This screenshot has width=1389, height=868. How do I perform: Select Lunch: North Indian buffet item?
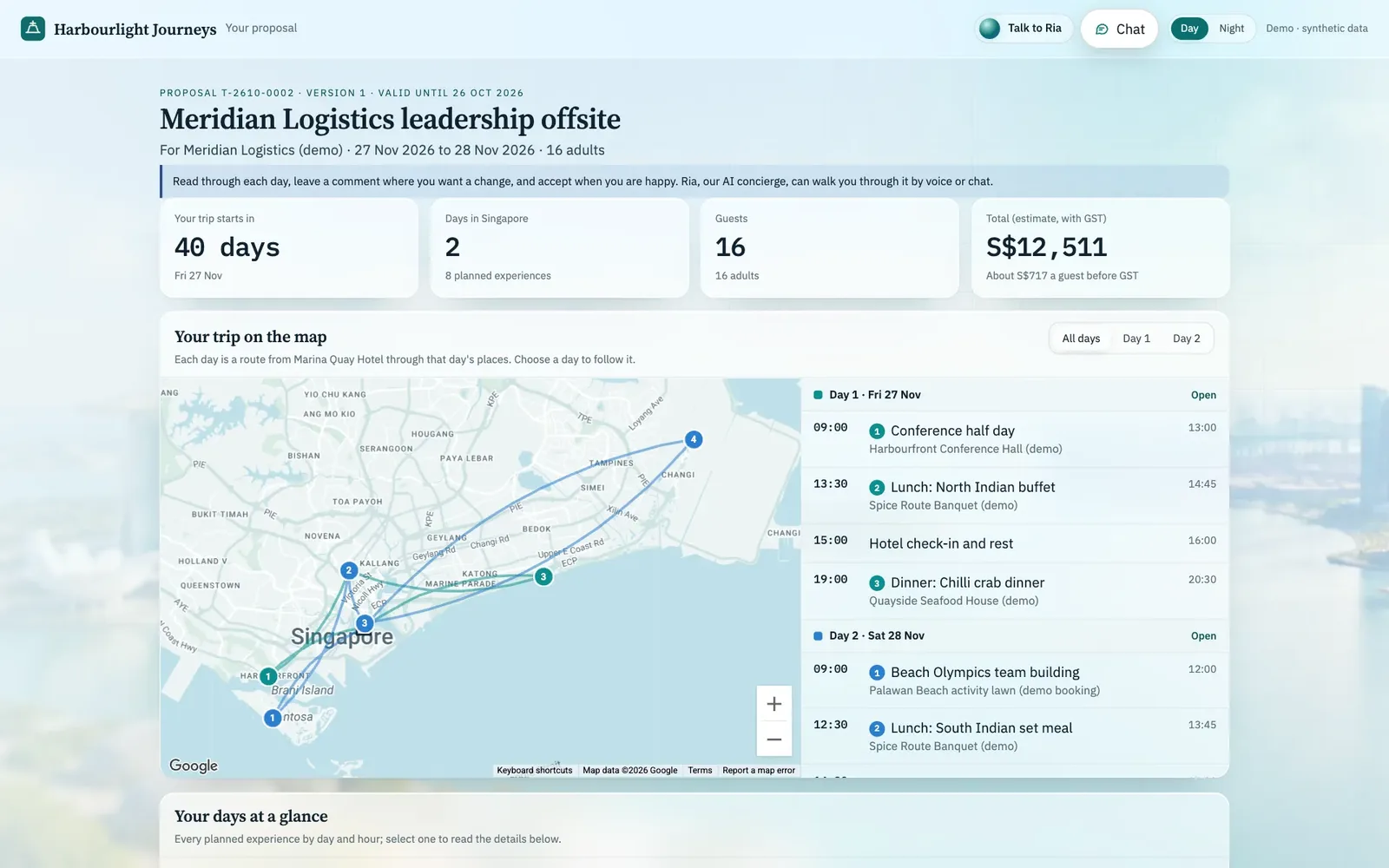pos(1014,496)
